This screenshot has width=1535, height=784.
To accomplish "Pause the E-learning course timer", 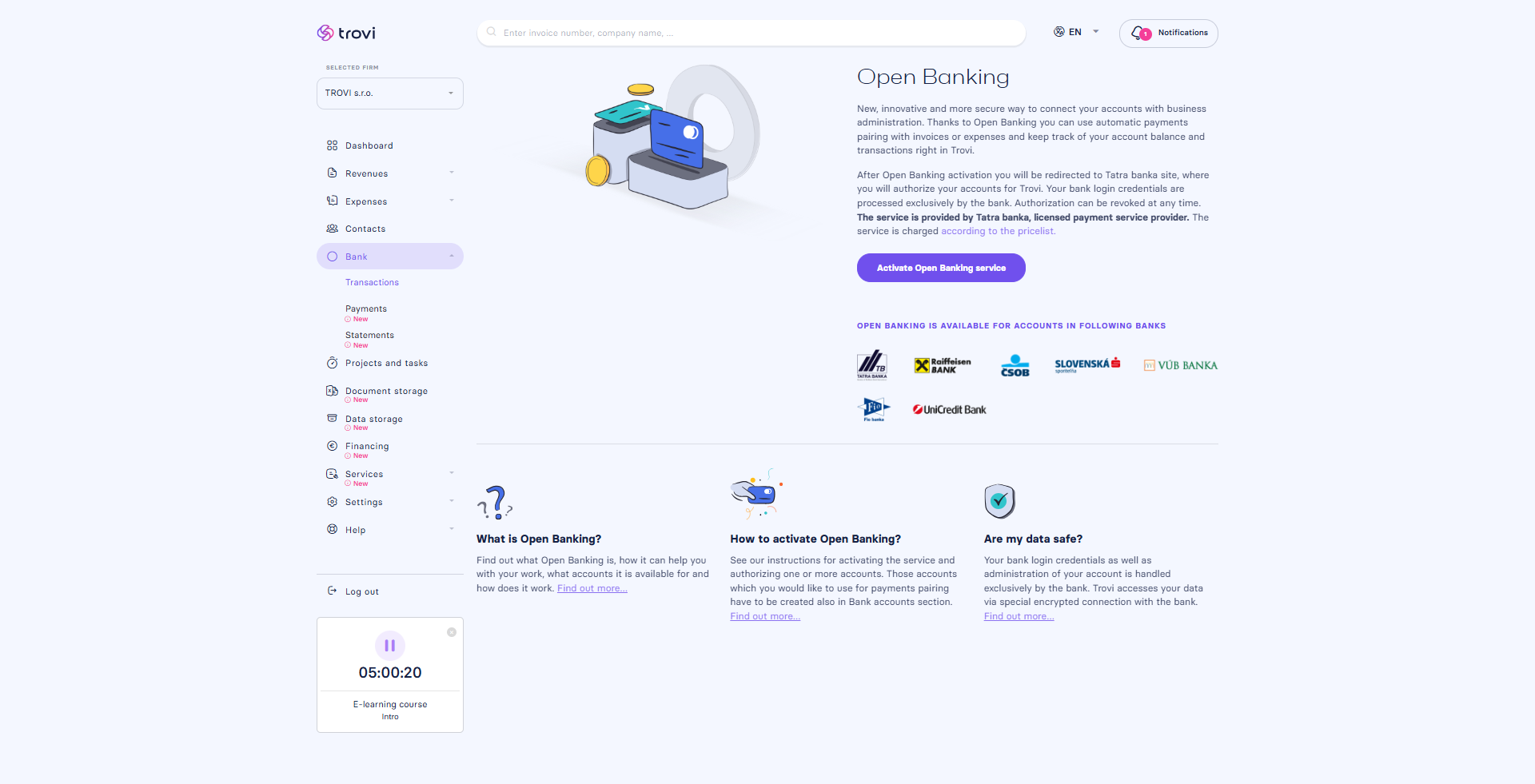I will point(390,645).
